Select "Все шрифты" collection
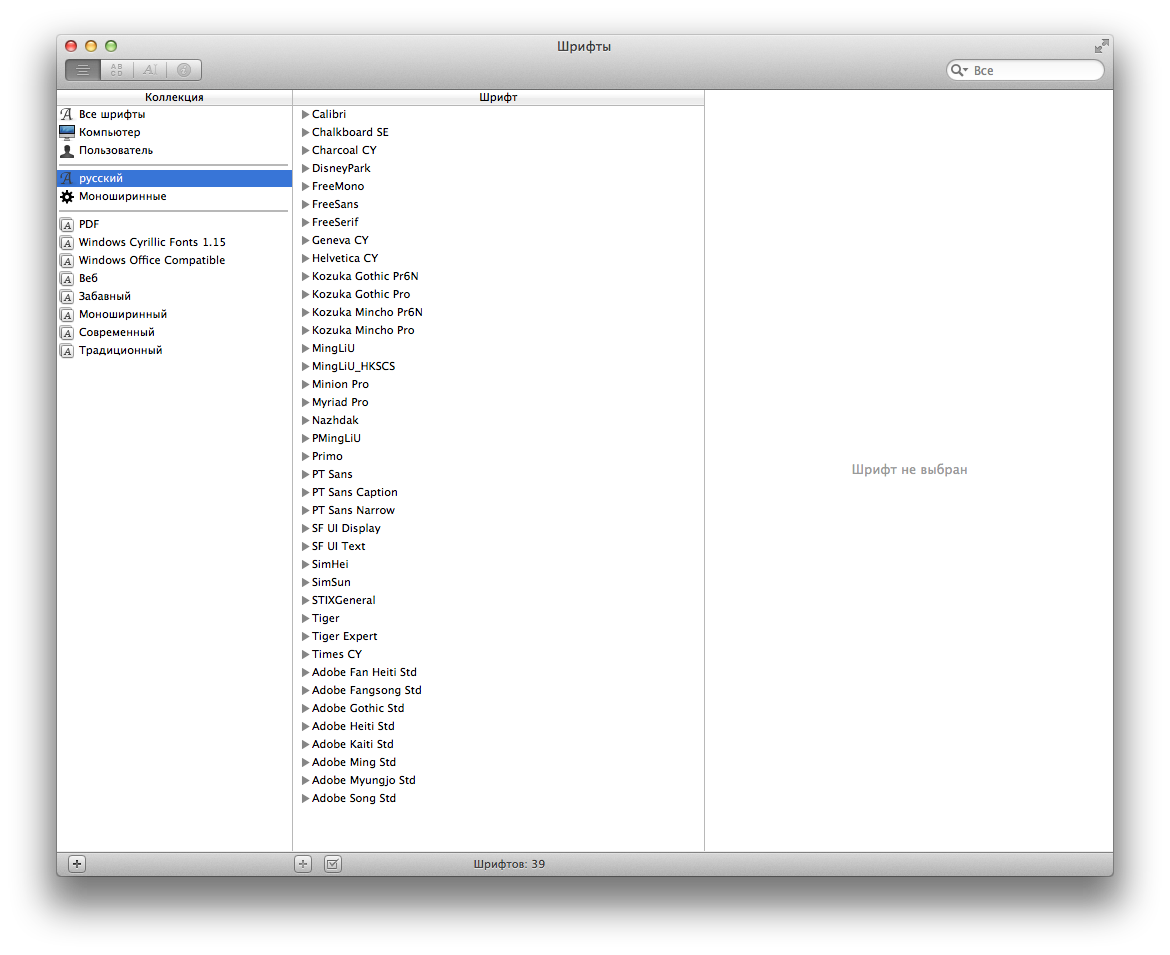Screen dimensions: 1170x955 point(175,114)
